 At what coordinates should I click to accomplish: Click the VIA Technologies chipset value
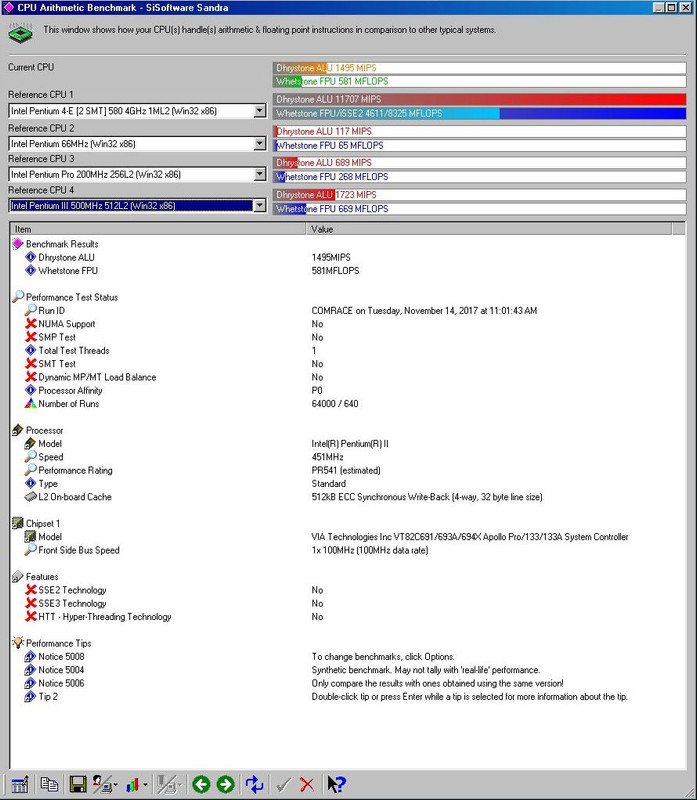point(470,536)
